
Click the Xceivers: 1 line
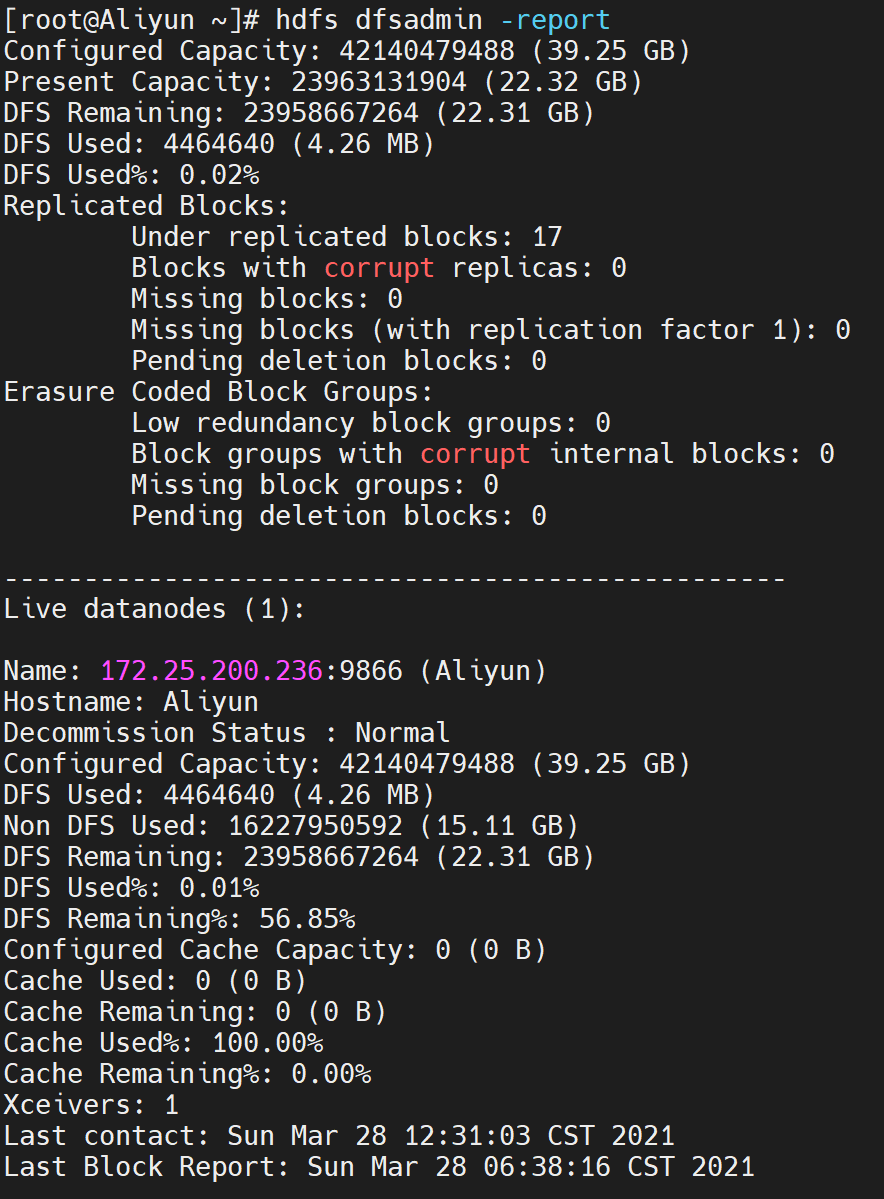pyautogui.click(x=91, y=1104)
